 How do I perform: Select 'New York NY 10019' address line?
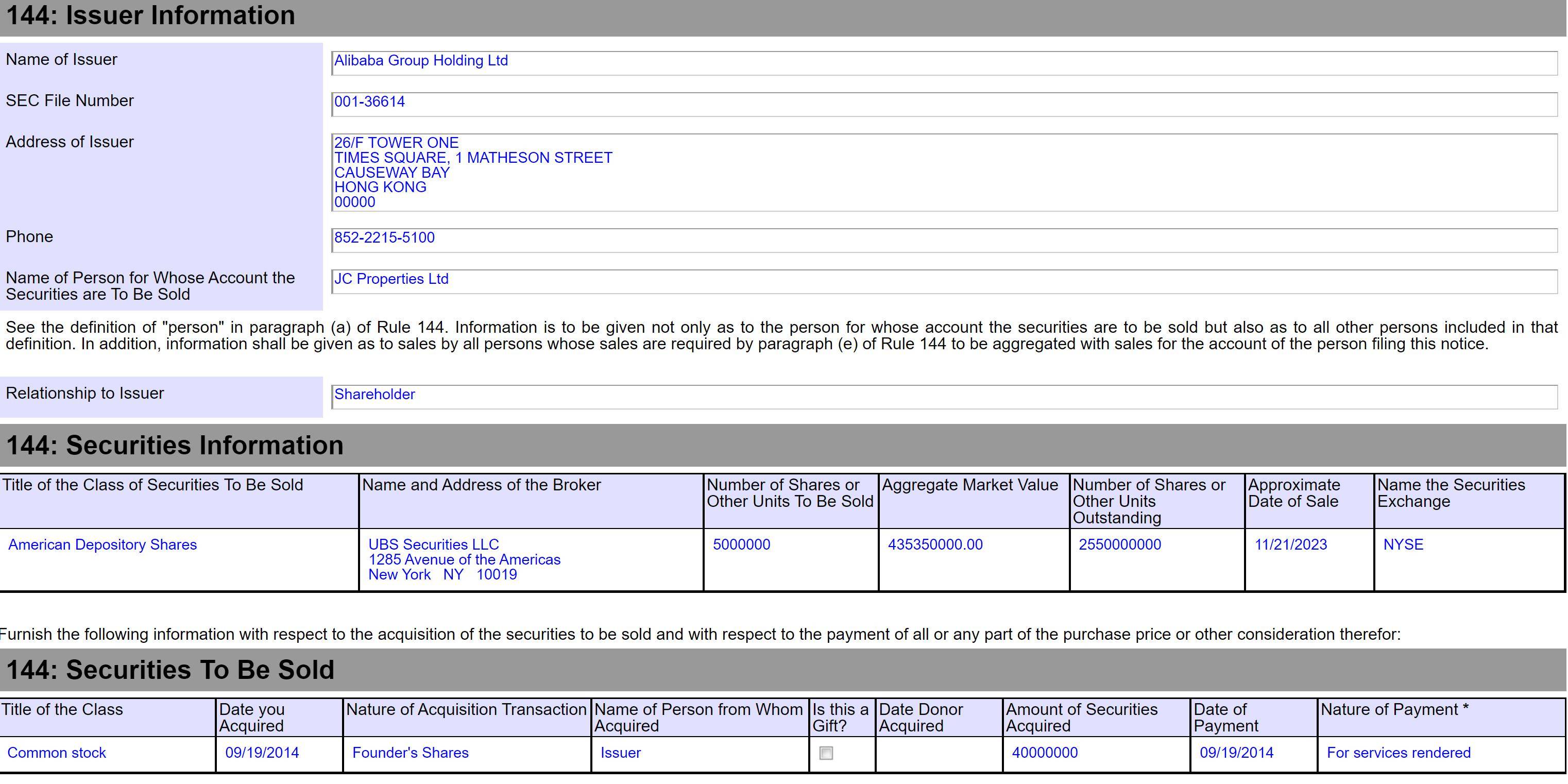tap(442, 575)
